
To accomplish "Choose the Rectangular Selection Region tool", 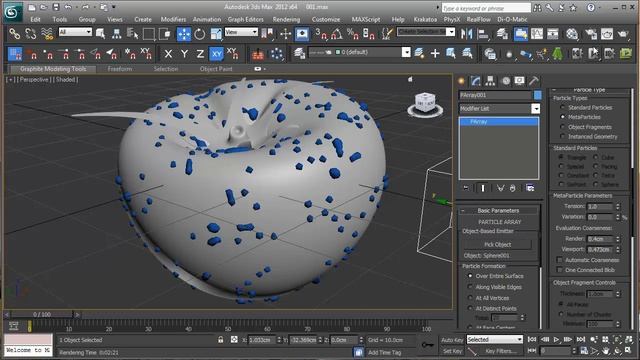I will click(149, 34).
